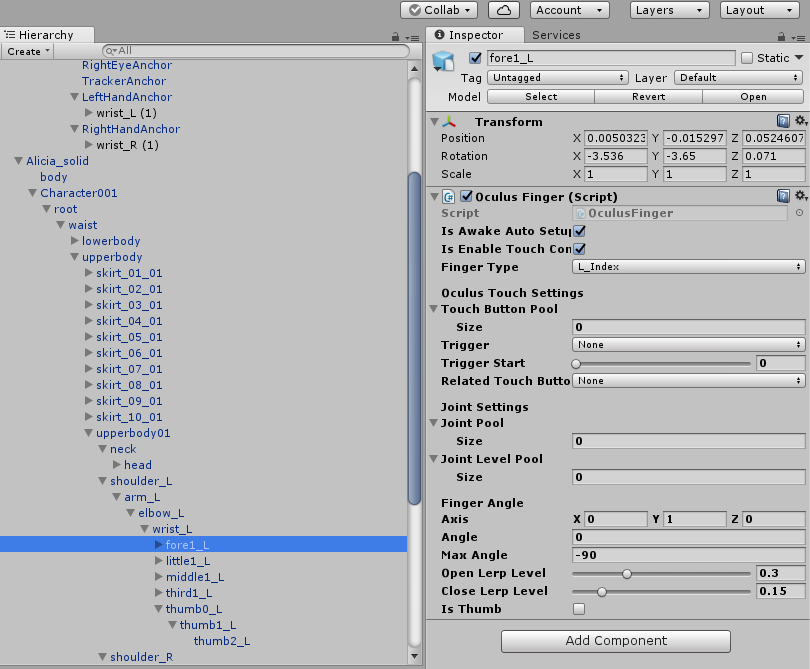Collapse the thumb0_L tree node

point(159,609)
